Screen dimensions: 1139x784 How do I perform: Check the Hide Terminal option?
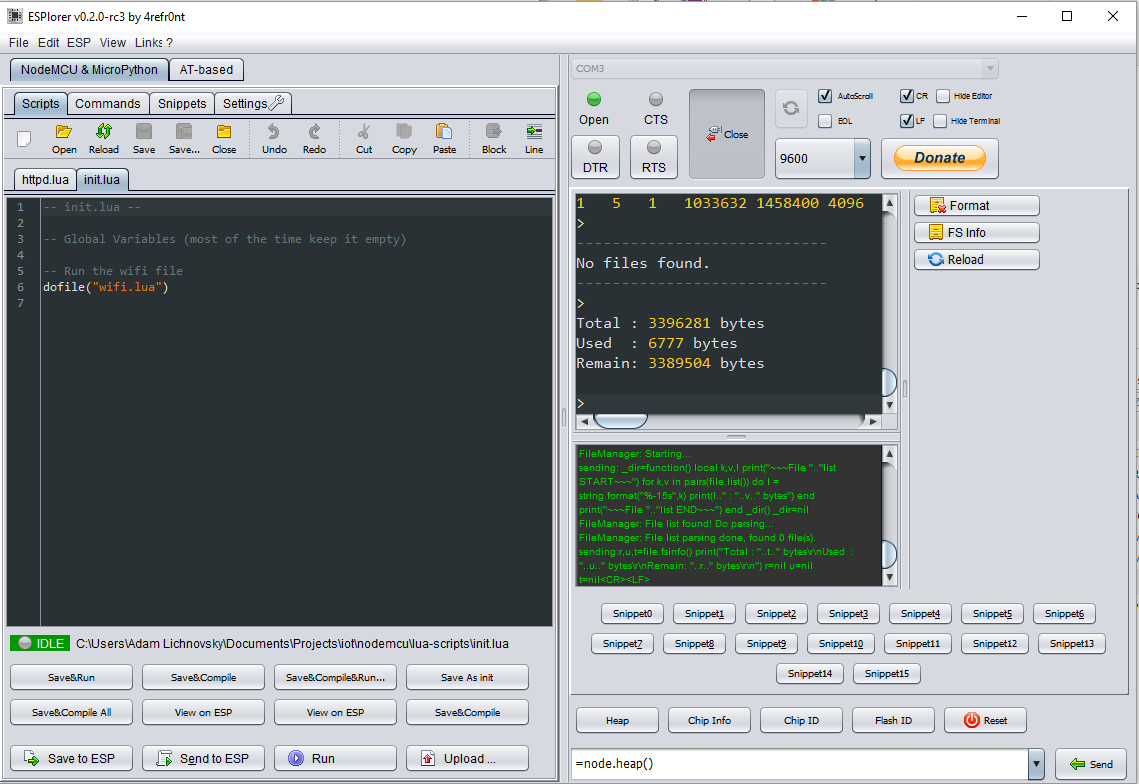pyautogui.click(x=940, y=121)
